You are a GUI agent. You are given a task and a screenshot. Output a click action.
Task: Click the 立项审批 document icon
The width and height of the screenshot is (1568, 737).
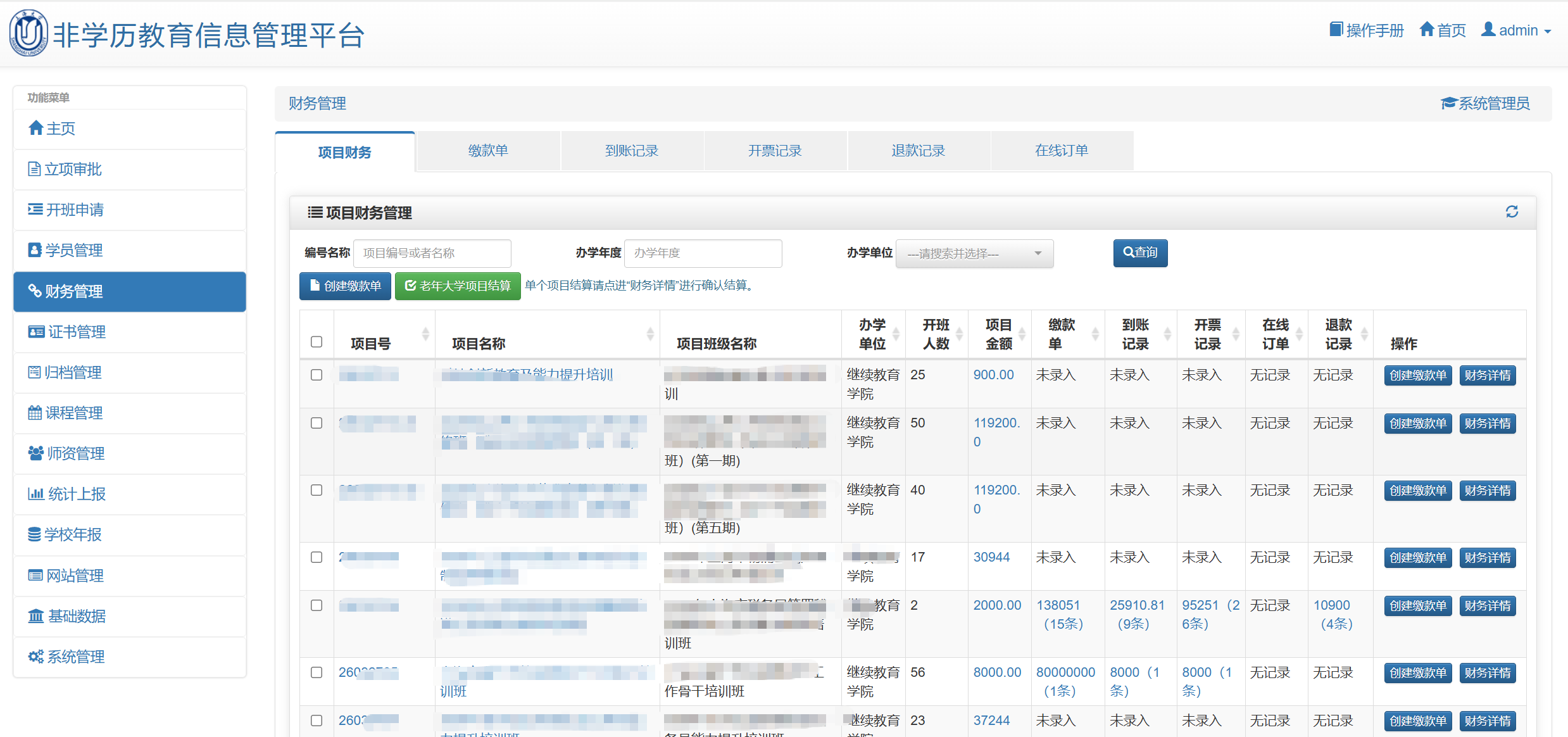(35, 169)
